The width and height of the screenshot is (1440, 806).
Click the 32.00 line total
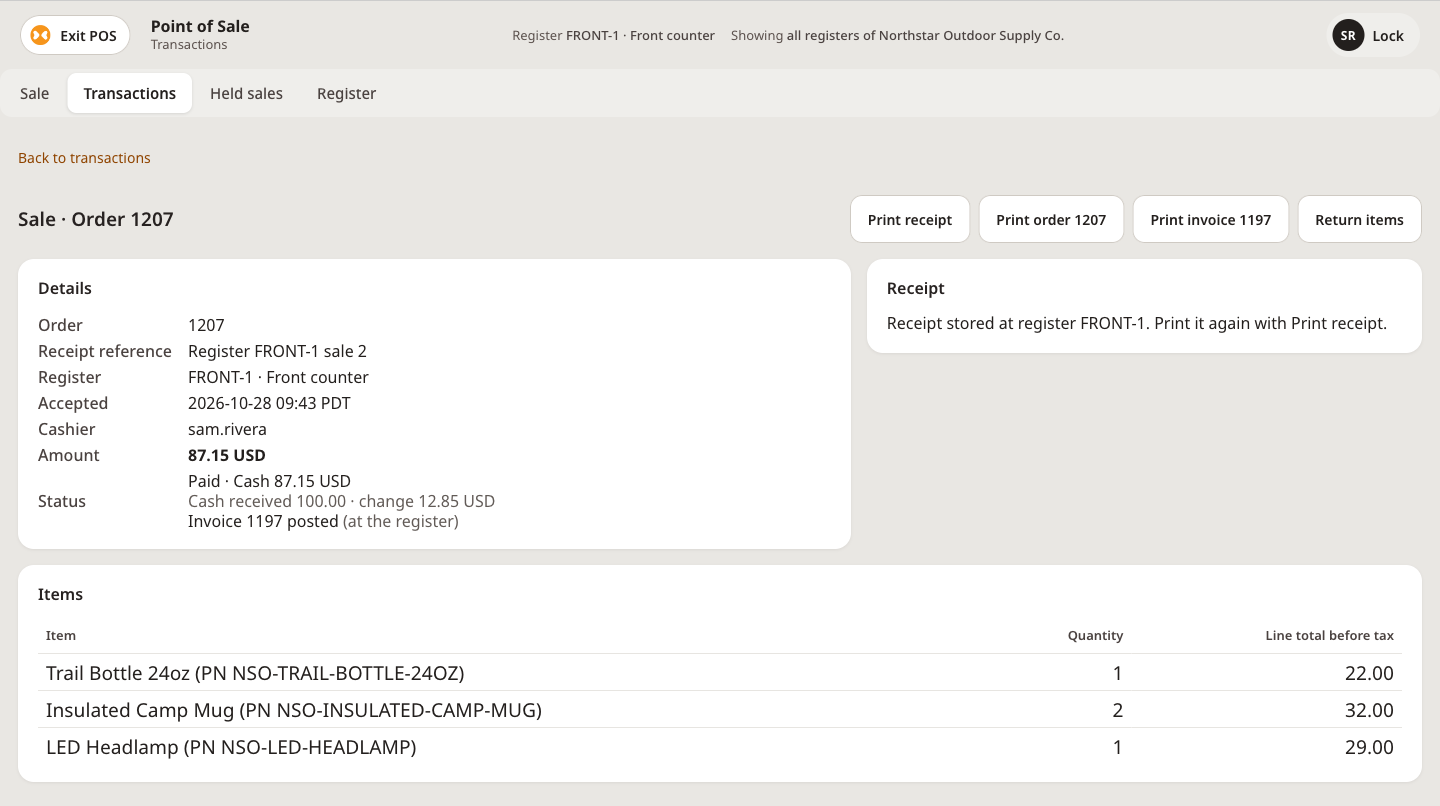pyautogui.click(x=1369, y=710)
